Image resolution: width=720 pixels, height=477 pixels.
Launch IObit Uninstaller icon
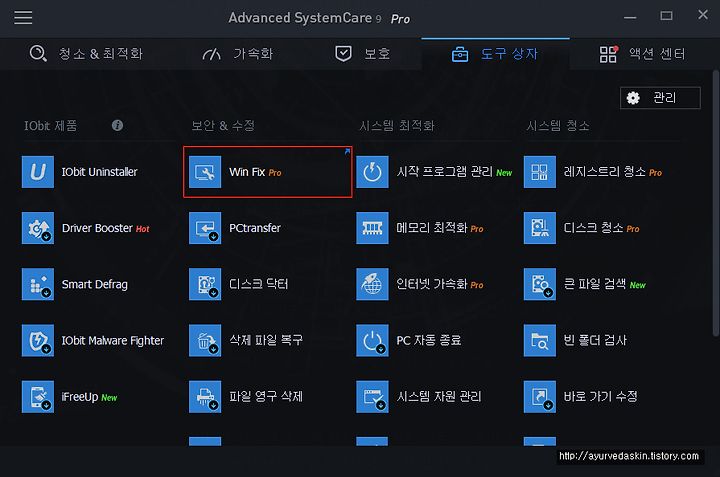pos(38,172)
